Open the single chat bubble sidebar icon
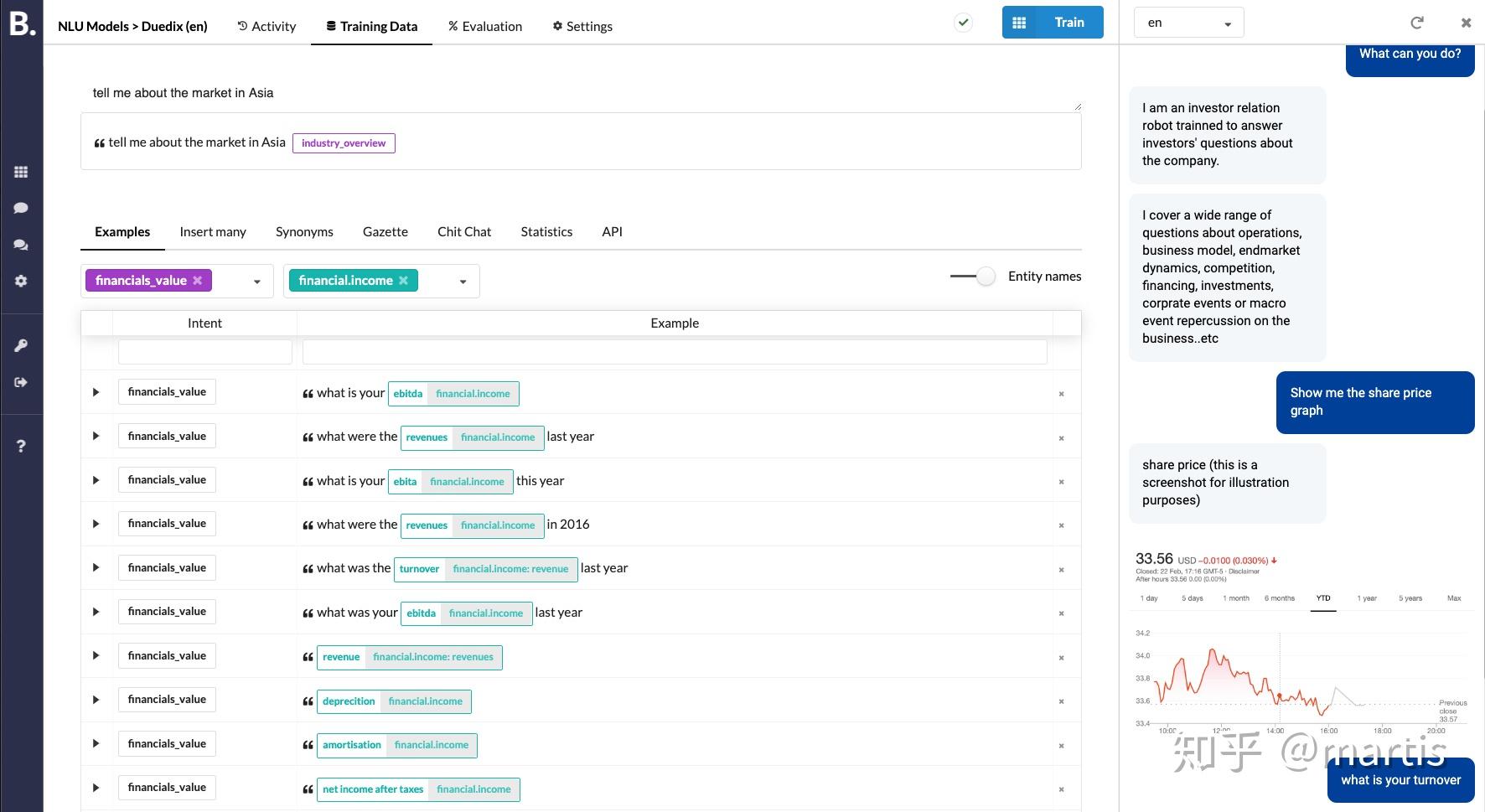 (21, 208)
